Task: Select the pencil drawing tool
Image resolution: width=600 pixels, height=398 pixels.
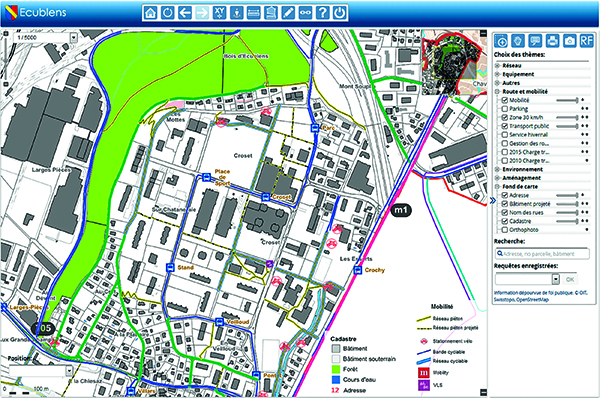Action: (288, 12)
